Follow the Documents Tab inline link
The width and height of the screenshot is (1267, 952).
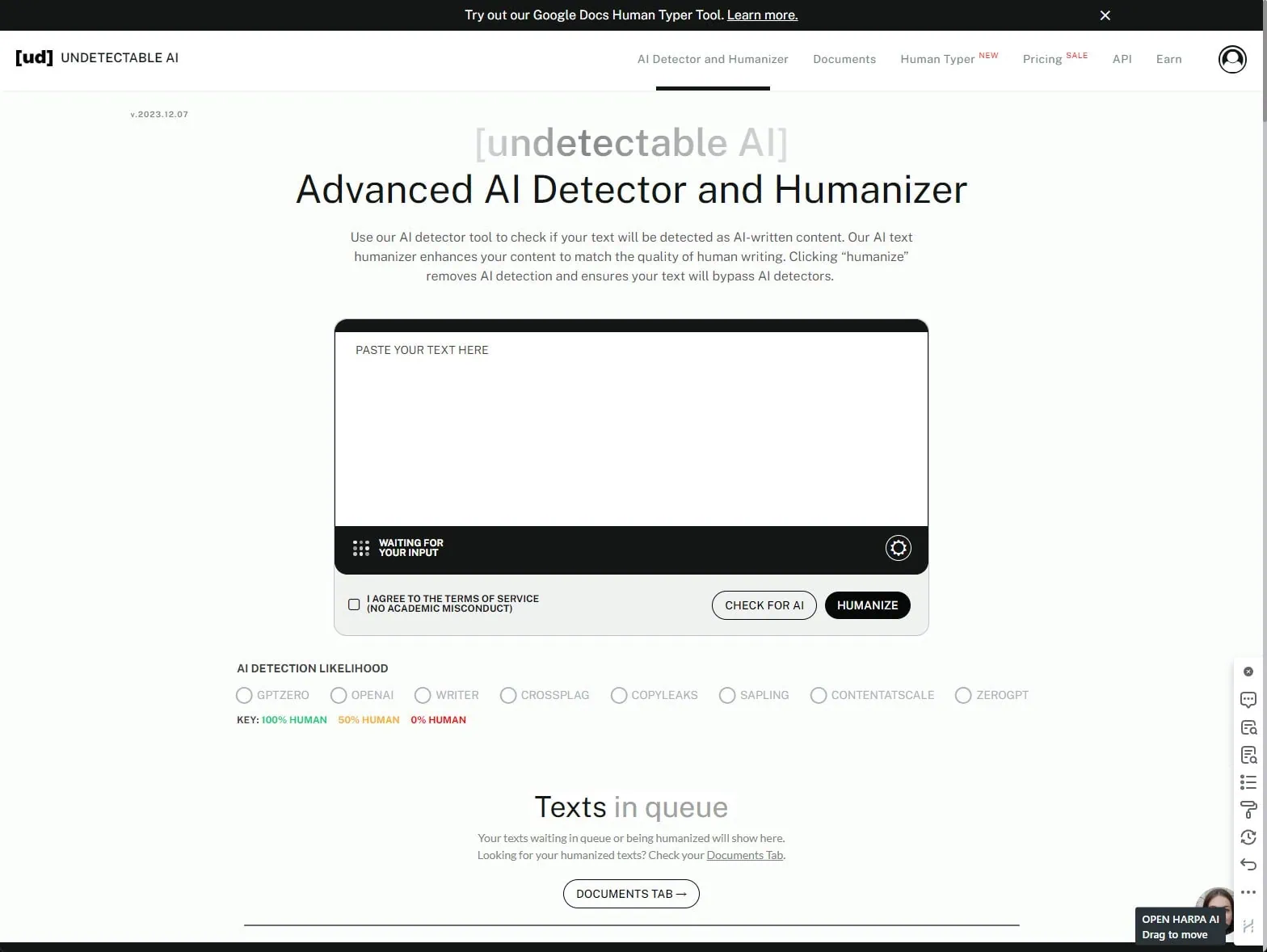tap(745, 855)
